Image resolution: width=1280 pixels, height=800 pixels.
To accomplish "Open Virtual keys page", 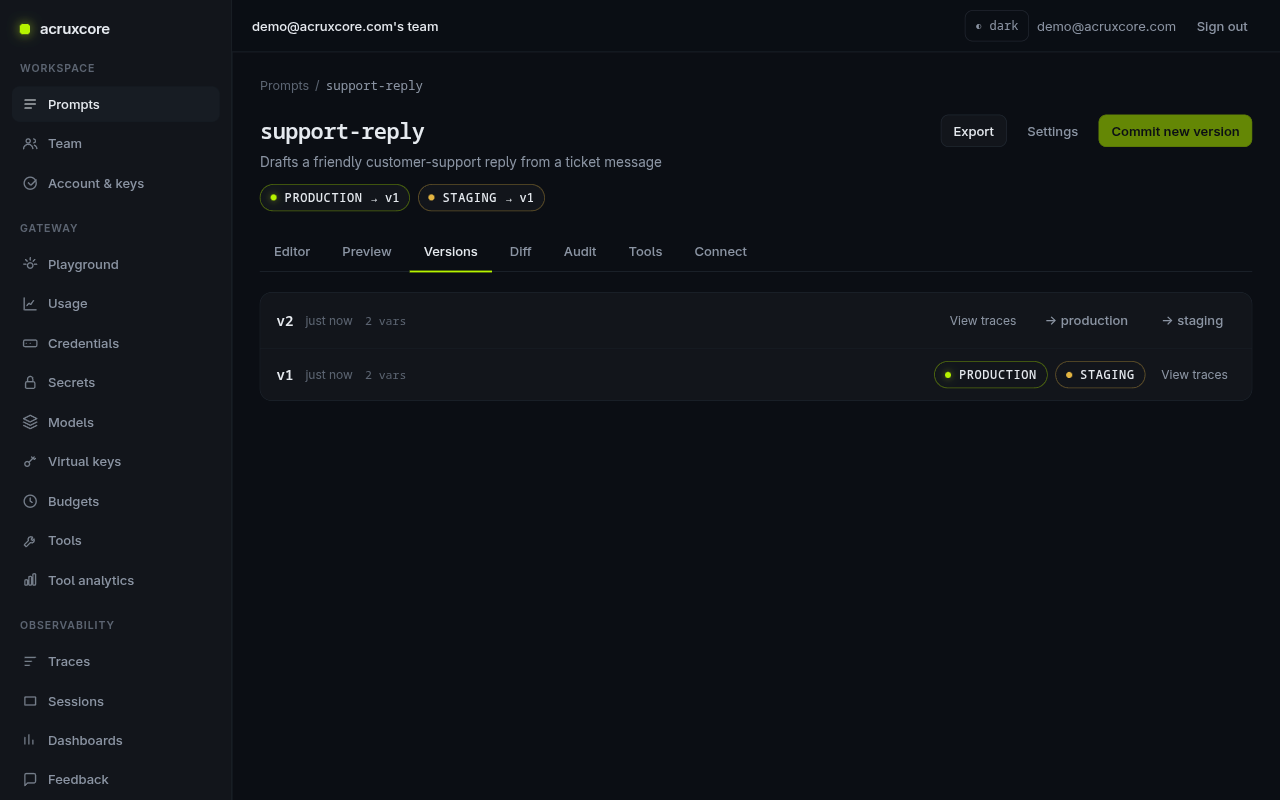I will pos(116,461).
